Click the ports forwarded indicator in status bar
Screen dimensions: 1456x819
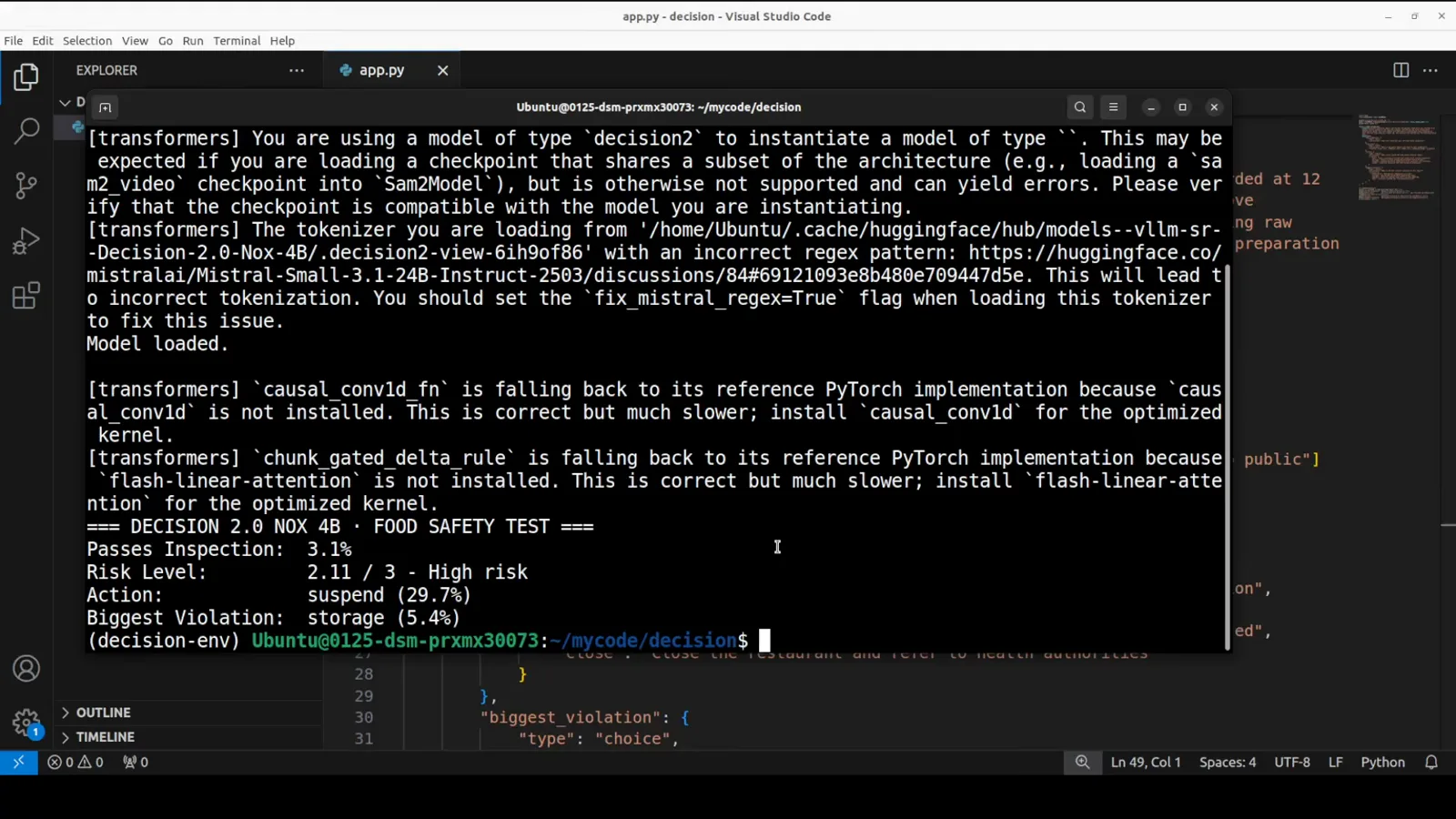(136, 763)
